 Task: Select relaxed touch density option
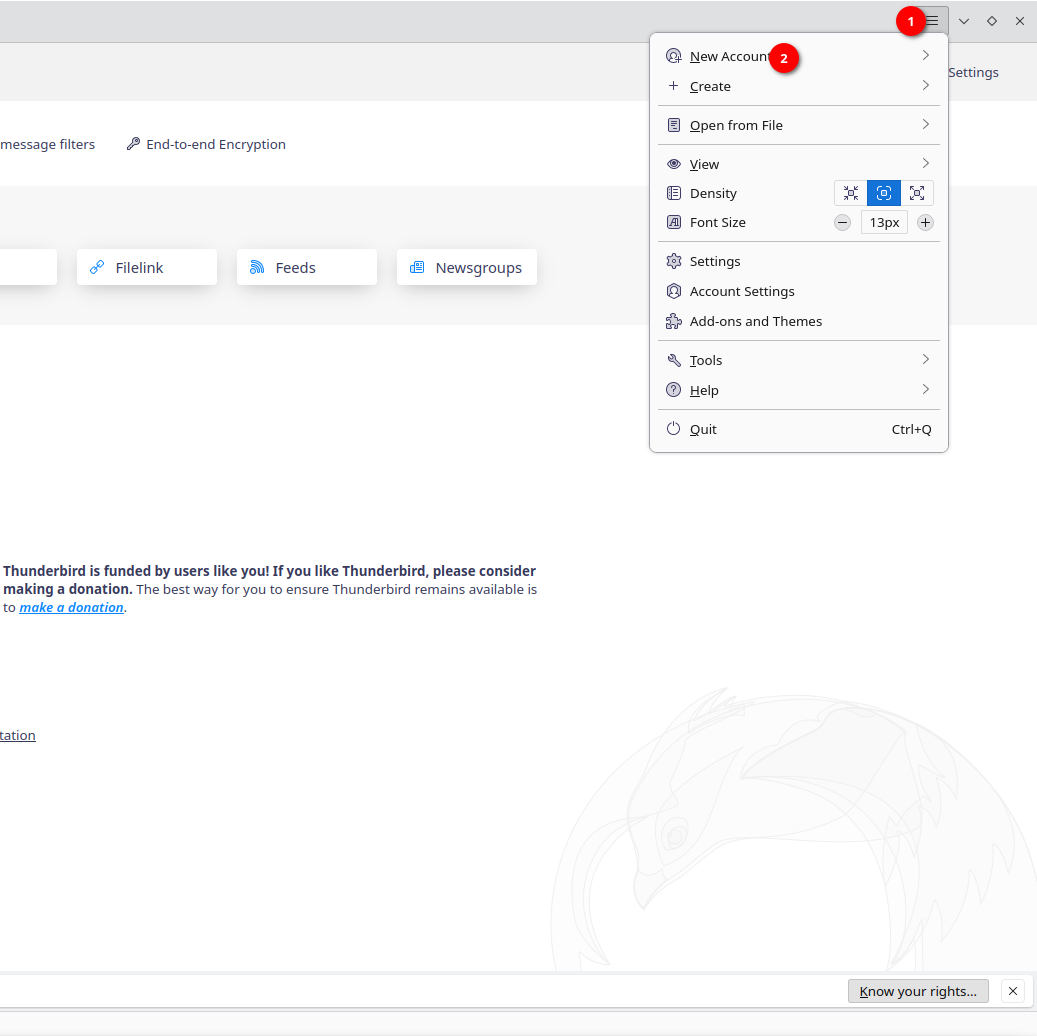(x=917, y=193)
